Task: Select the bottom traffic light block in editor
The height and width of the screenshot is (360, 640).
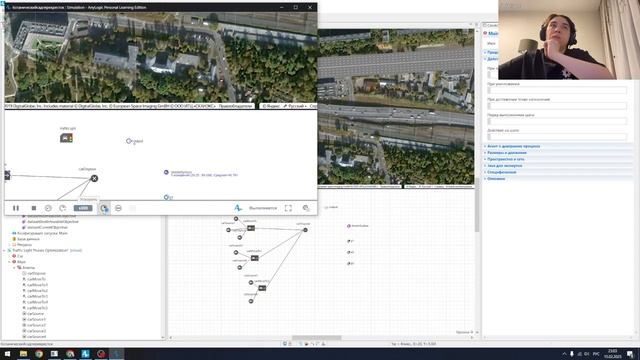Action: [262, 288]
